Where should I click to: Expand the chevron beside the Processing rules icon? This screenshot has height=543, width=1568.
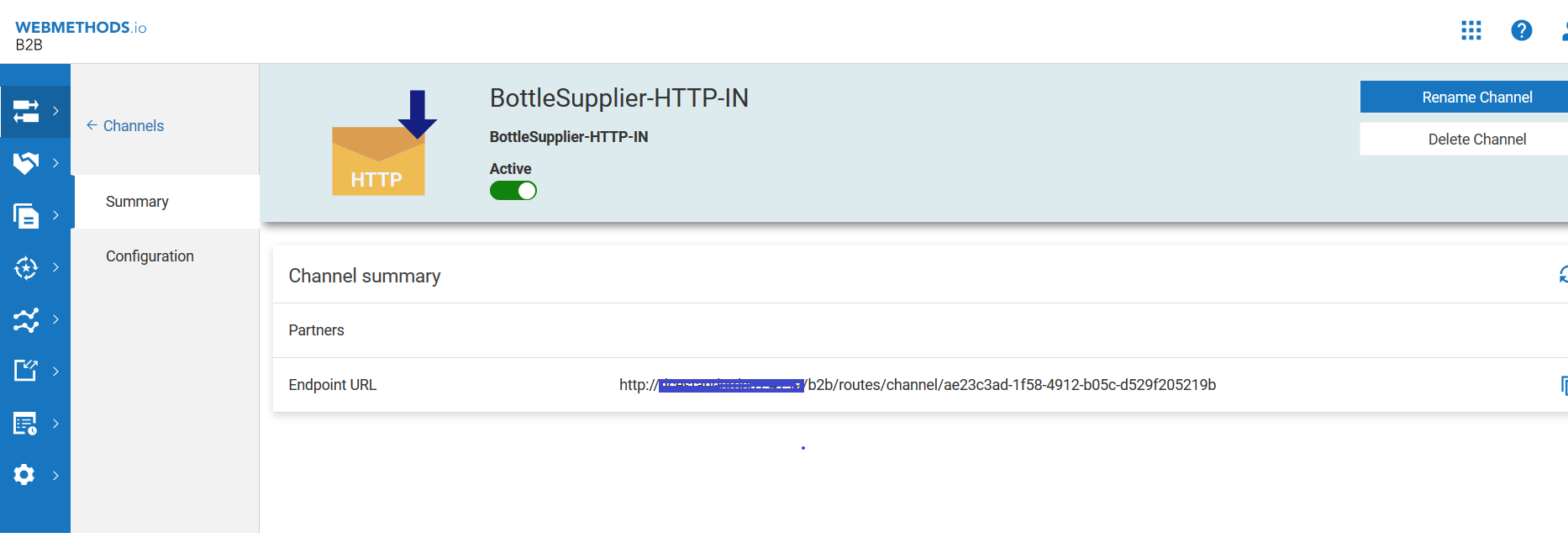pos(55,267)
